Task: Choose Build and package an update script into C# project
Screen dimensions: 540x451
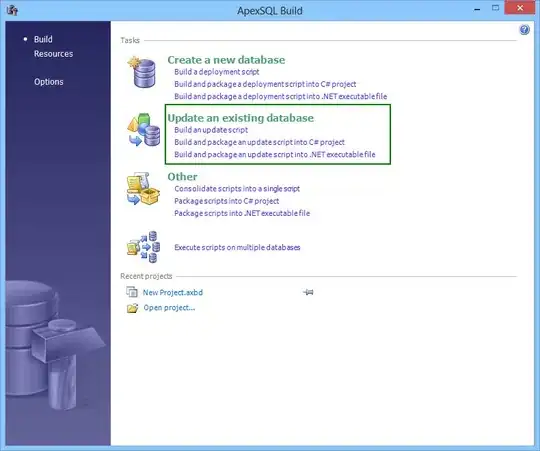Action: 259,142
